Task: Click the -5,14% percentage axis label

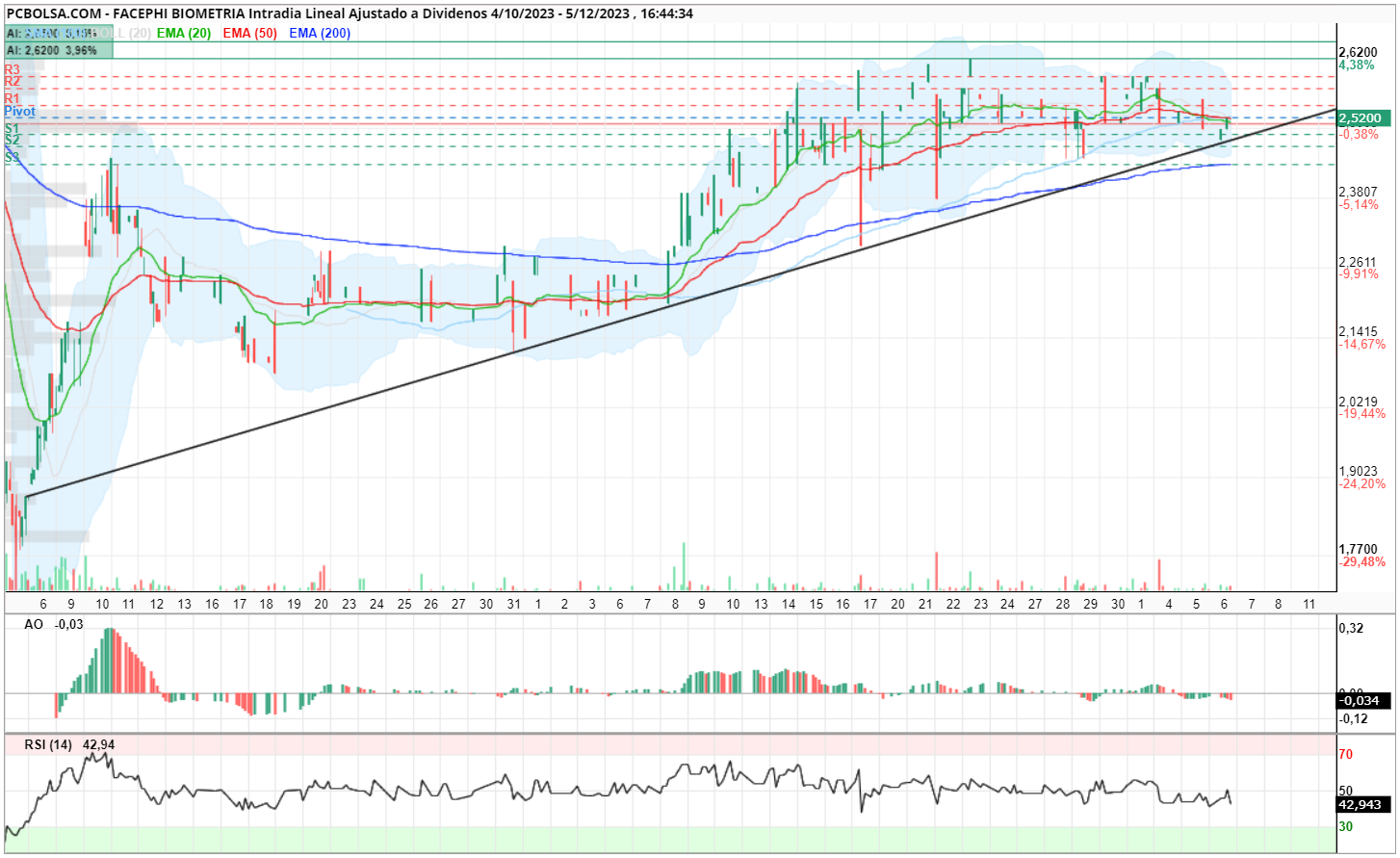Action: pos(1359,205)
